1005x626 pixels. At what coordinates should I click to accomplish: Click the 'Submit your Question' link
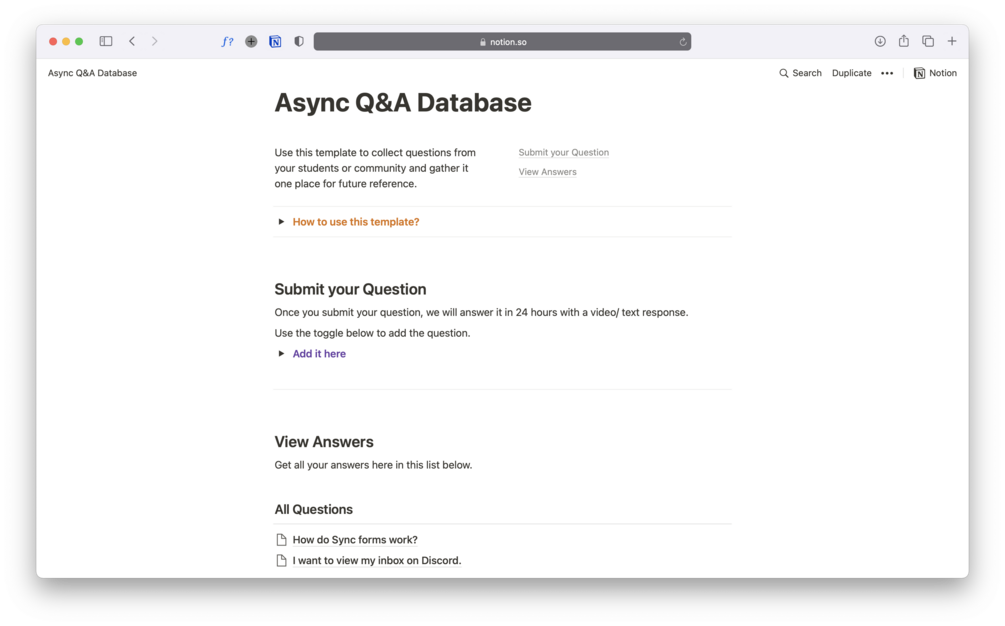pyautogui.click(x=563, y=152)
